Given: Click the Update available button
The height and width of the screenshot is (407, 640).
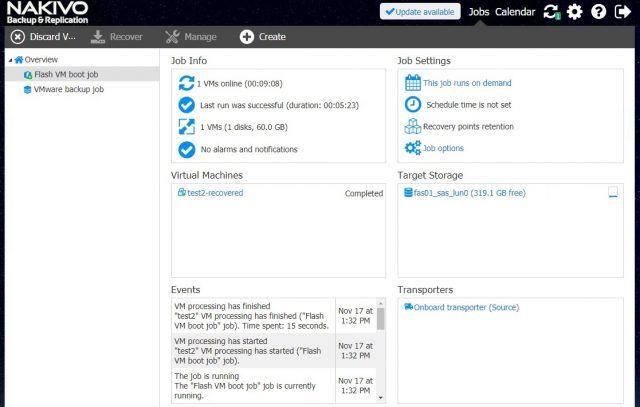Looking at the screenshot, I should [x=420, y=12].
